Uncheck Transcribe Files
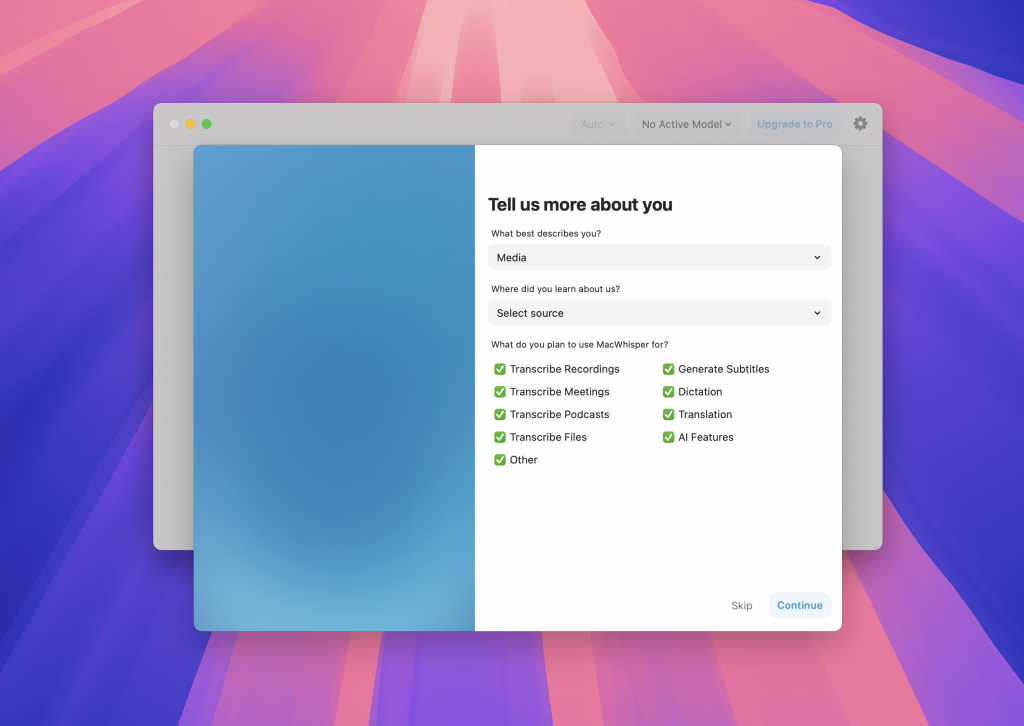This screenshot has height=726, width=1024. [x=499, y=437]
